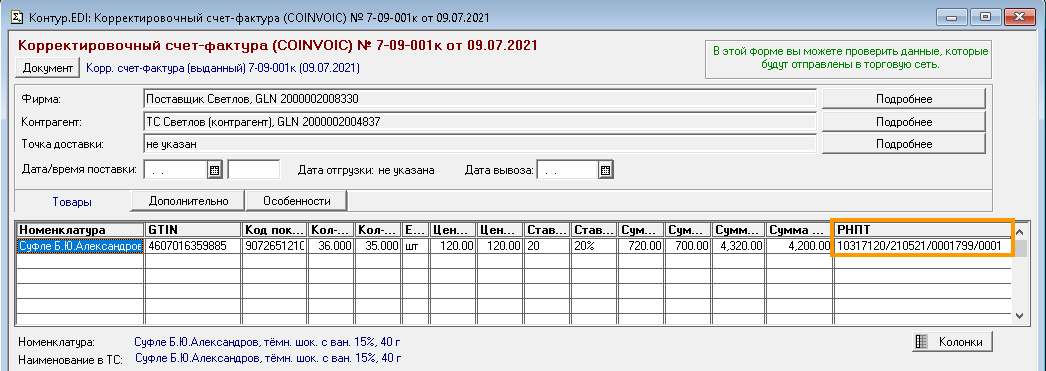Click scroll-down arrow of goods table
Screen dimensions: 1046x371
click(x=1020, y=315)
